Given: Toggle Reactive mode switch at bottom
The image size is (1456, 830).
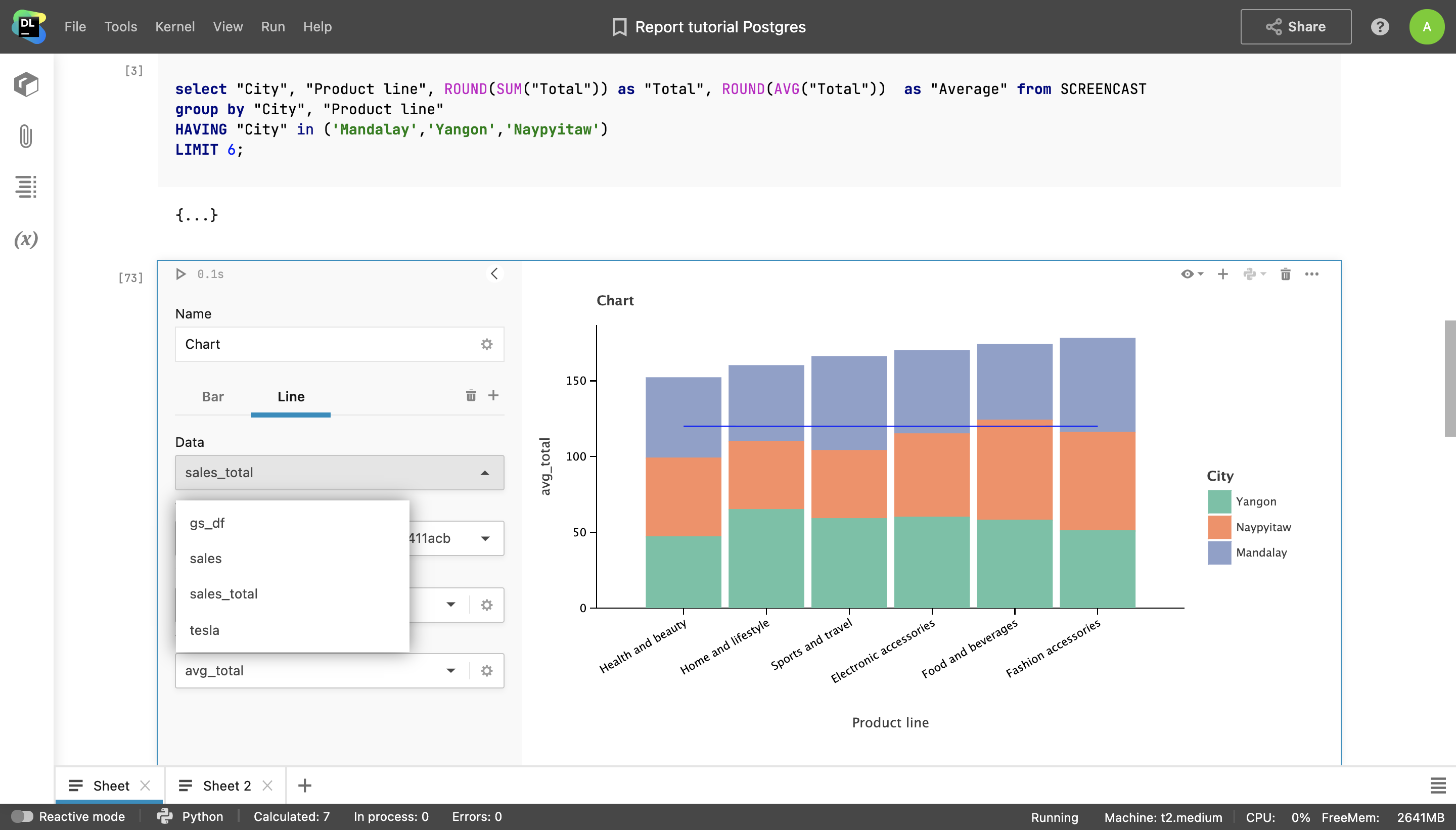Looking at the screenshot, I should click(x=21, y=817).
